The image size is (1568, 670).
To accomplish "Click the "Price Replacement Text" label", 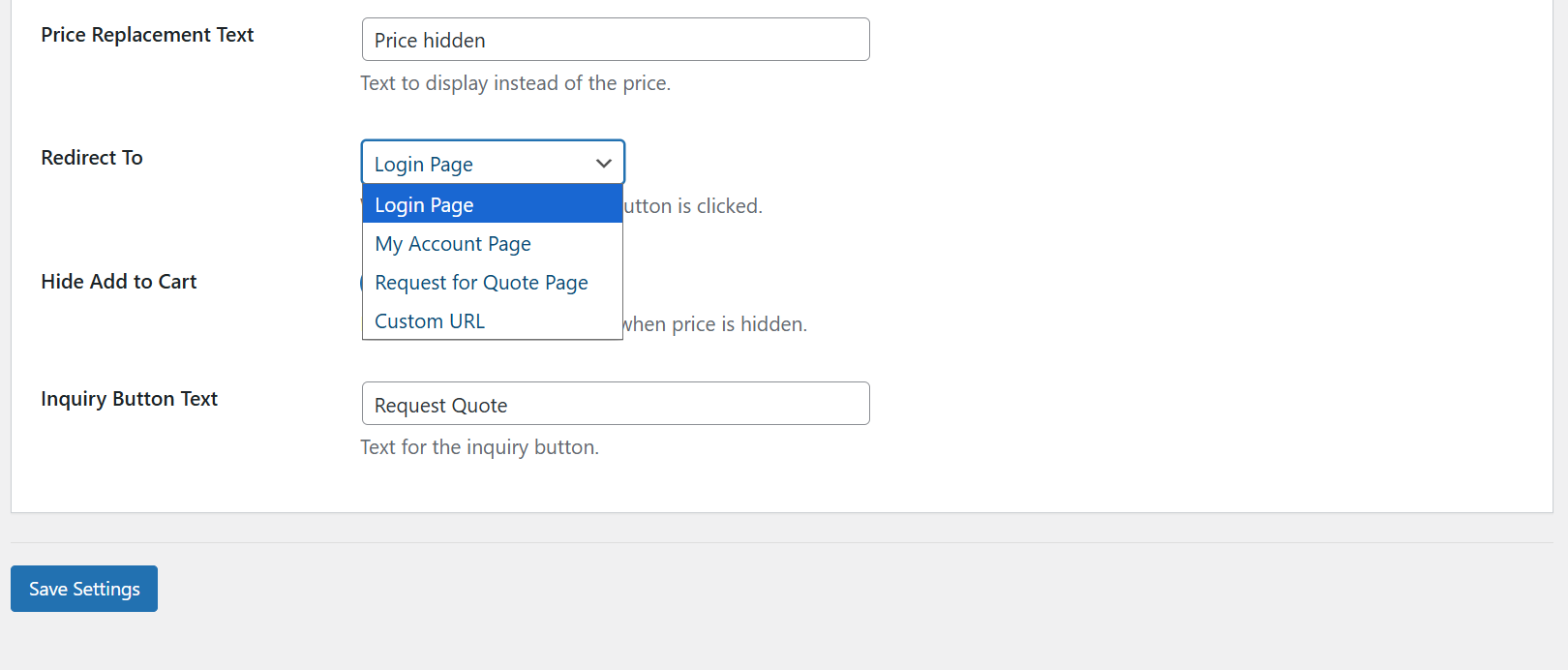I will pyautogui.click(x=146, y=34).
